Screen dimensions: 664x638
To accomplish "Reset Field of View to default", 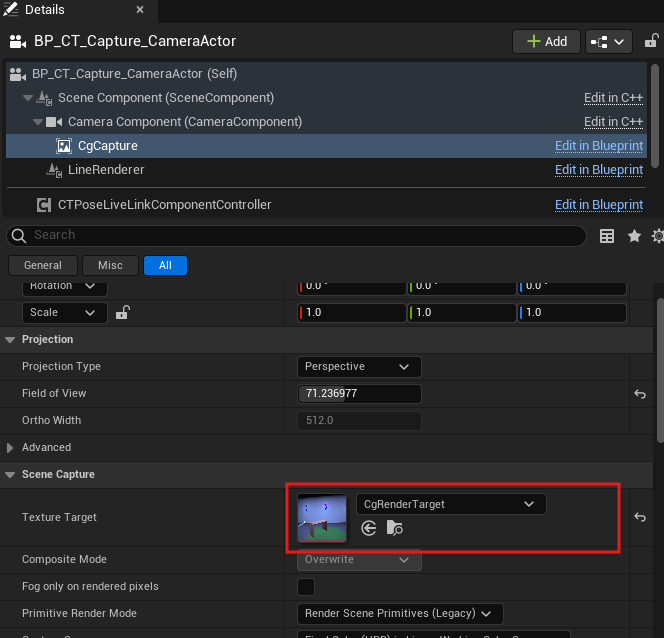I will point(640,394).
